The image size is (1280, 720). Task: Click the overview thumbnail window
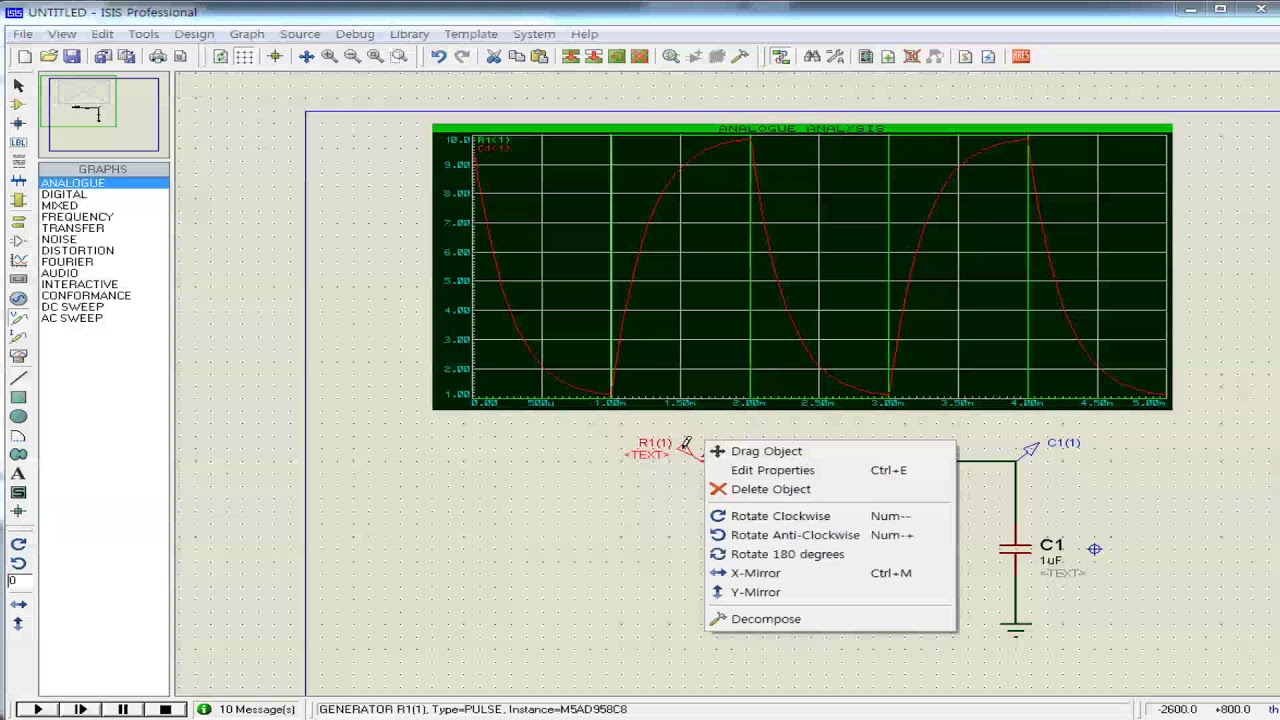(104, 114)
